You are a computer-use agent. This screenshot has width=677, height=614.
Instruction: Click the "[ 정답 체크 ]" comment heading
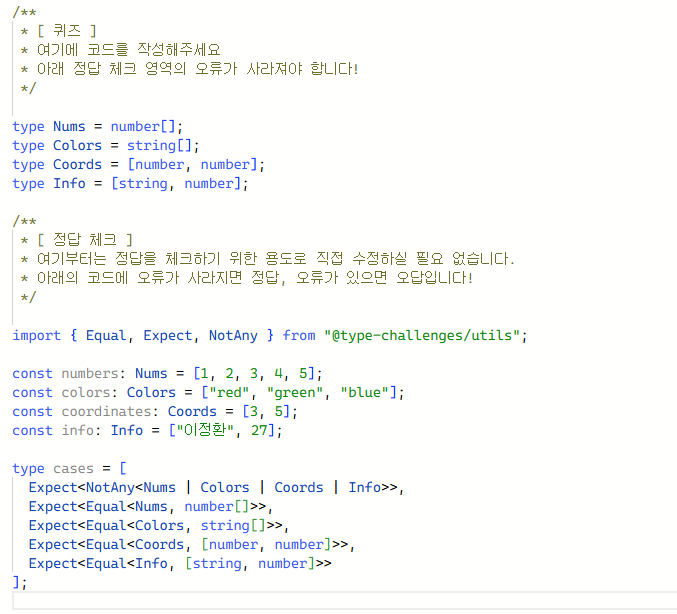(x=85, y=240)
